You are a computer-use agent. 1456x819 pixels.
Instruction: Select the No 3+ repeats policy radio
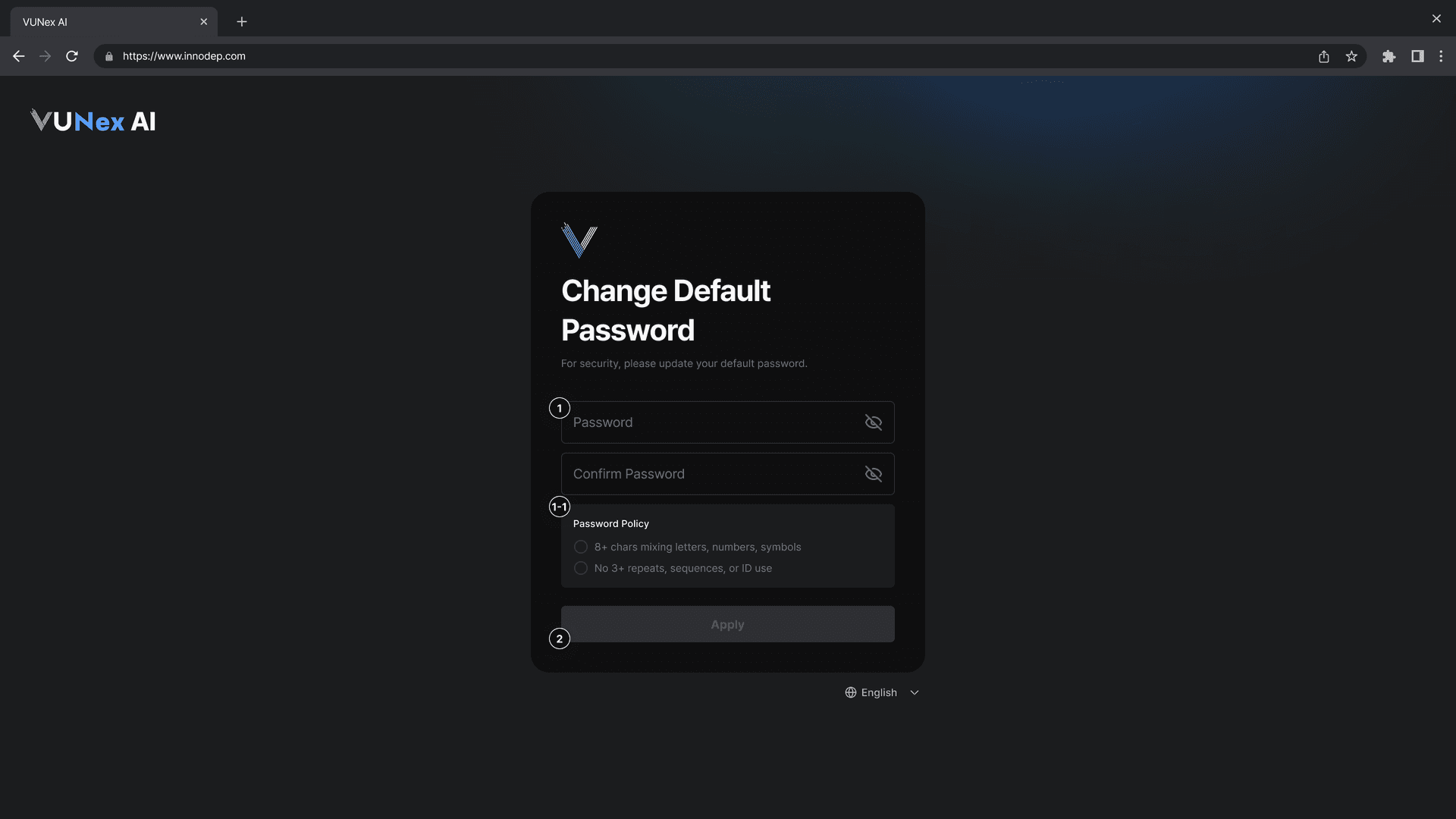click(581, 568)
